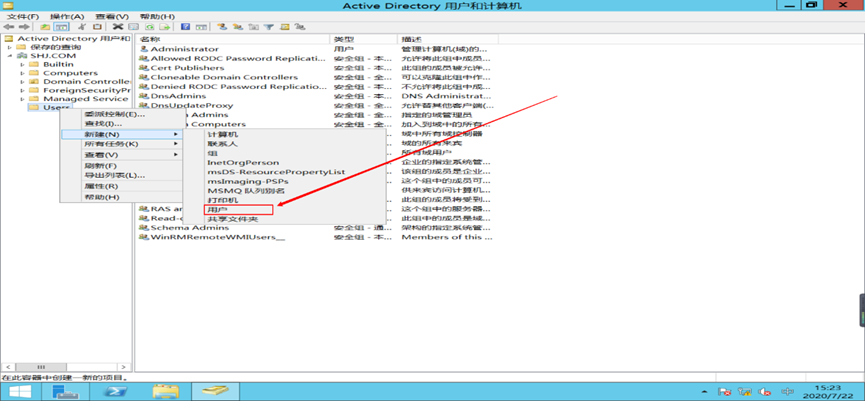The image size is (865, 401).
Task: Open Help with blue question-mark icon
Action: 185,26
